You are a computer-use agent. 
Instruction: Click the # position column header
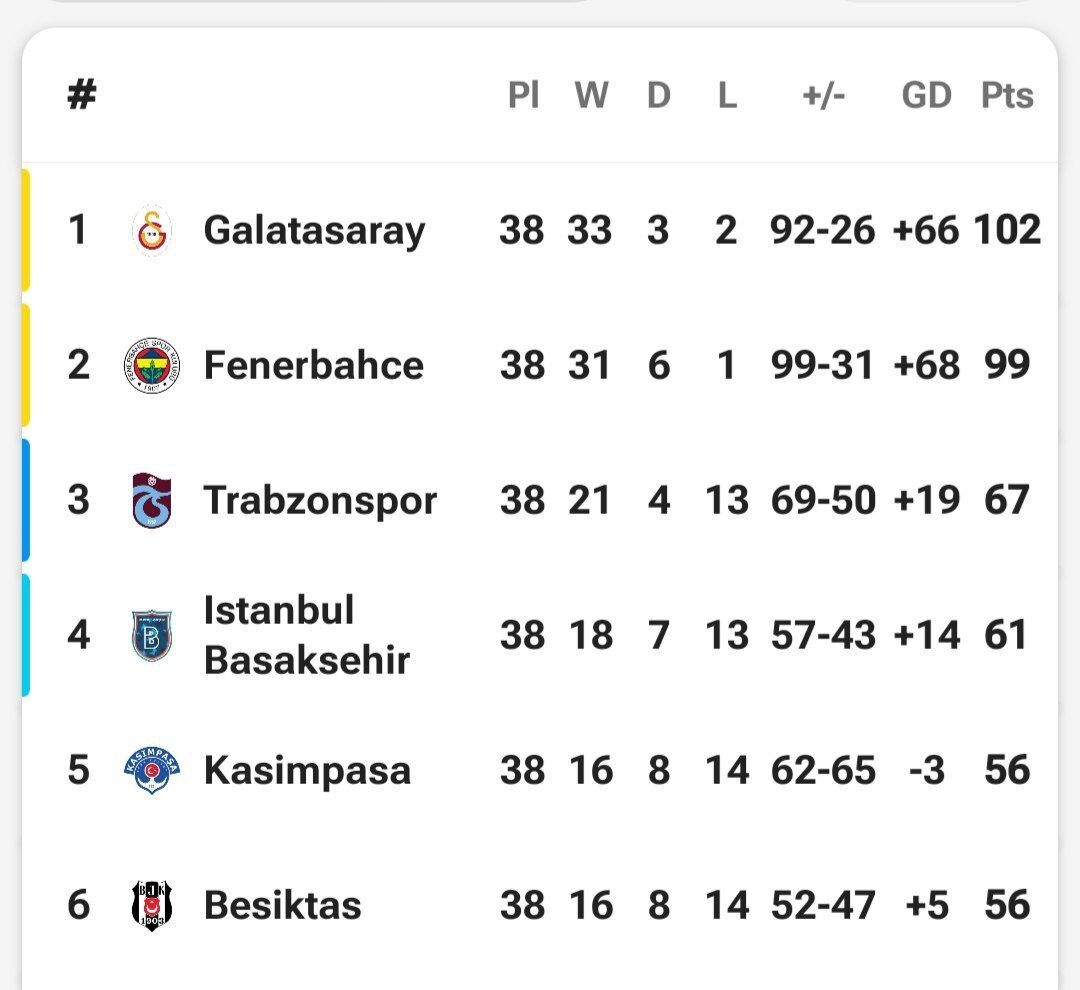click(81, 96)
